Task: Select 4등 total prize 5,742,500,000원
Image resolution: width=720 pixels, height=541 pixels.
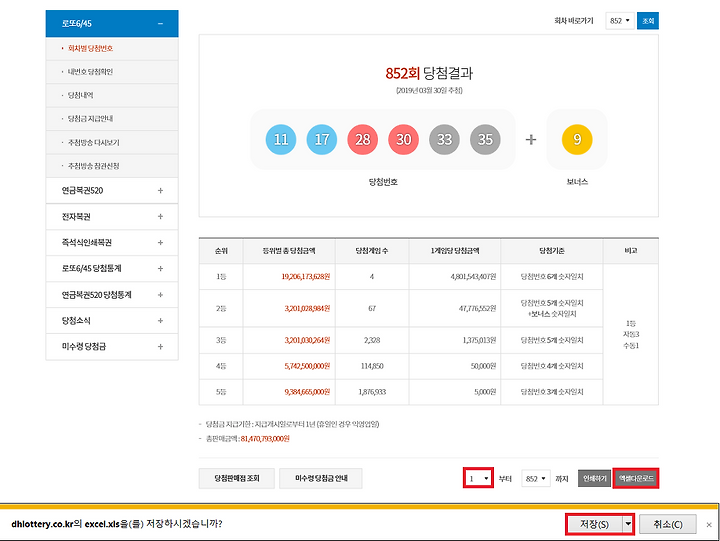Action: coord(307,366)
